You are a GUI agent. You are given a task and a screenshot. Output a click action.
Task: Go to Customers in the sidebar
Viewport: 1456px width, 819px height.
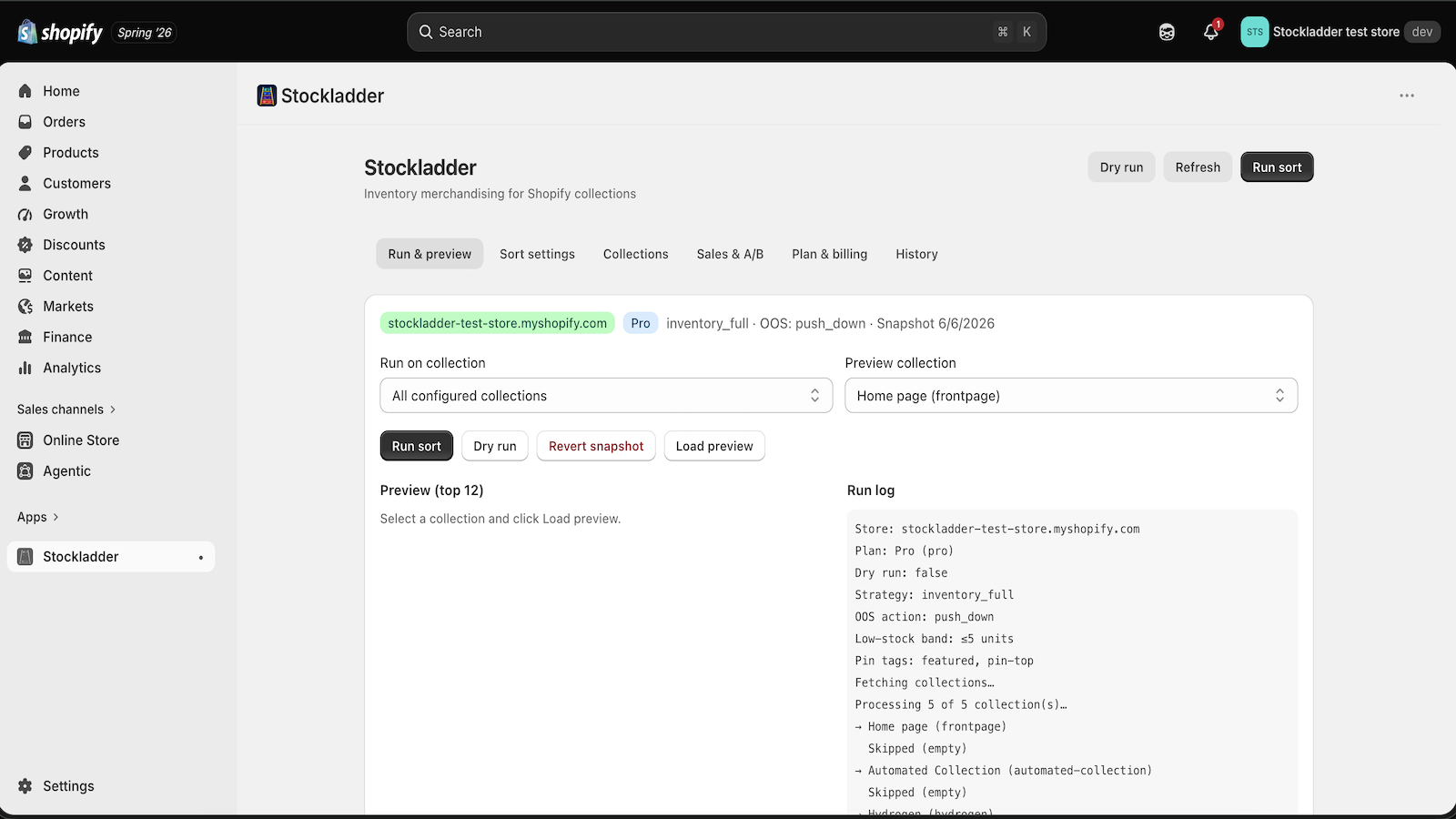[x=111, y=183]
